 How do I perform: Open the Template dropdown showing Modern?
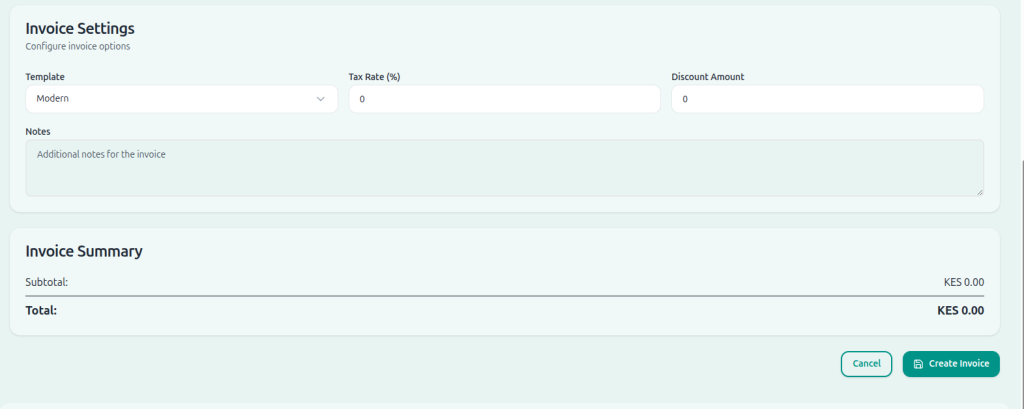point(182,99)
